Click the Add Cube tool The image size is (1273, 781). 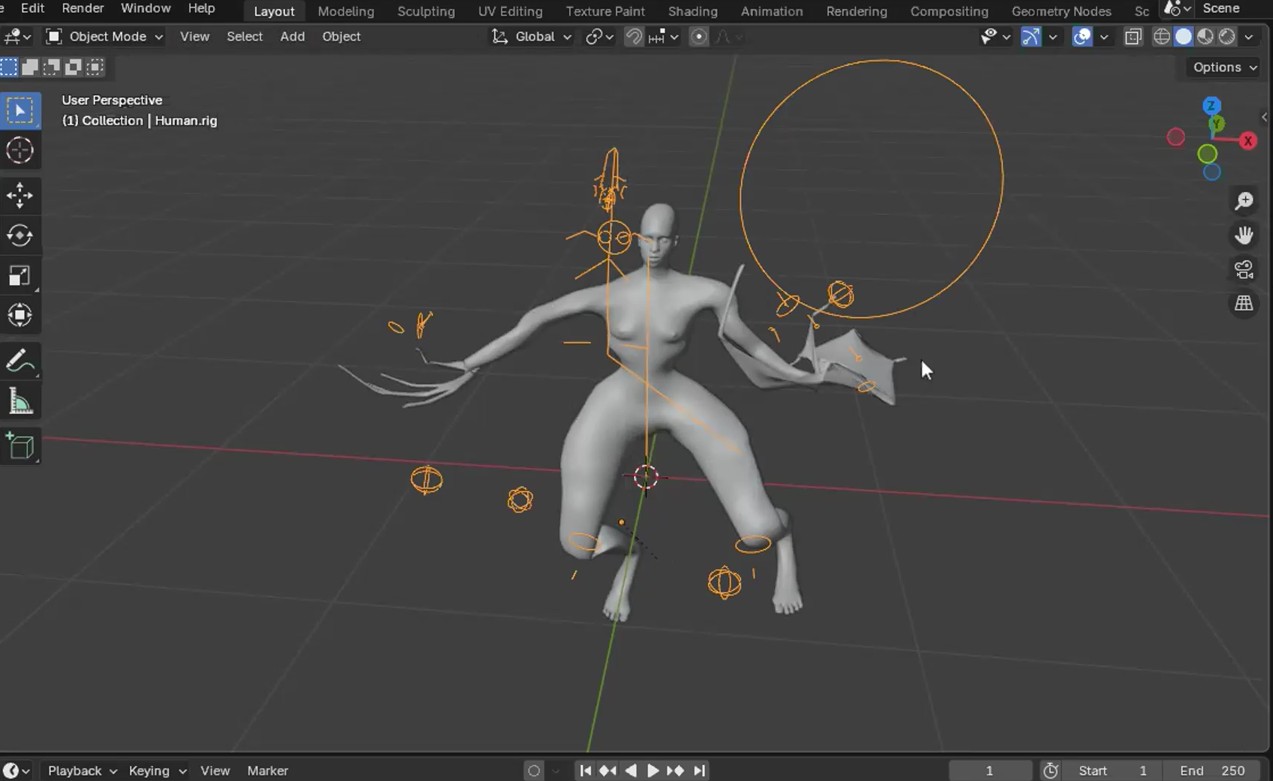[20, 446]
